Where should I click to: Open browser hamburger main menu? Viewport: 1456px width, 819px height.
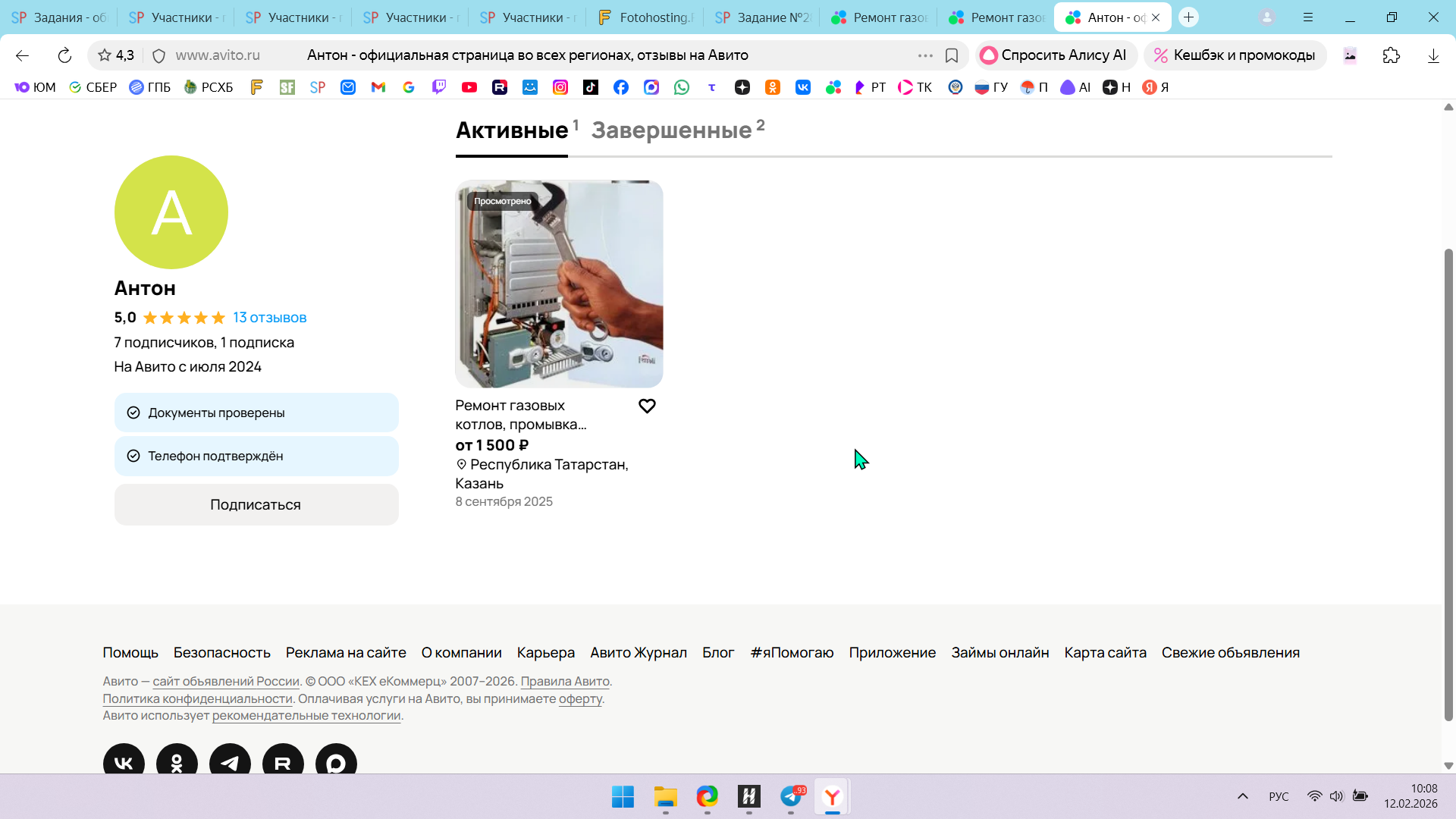pos(1308,17)
